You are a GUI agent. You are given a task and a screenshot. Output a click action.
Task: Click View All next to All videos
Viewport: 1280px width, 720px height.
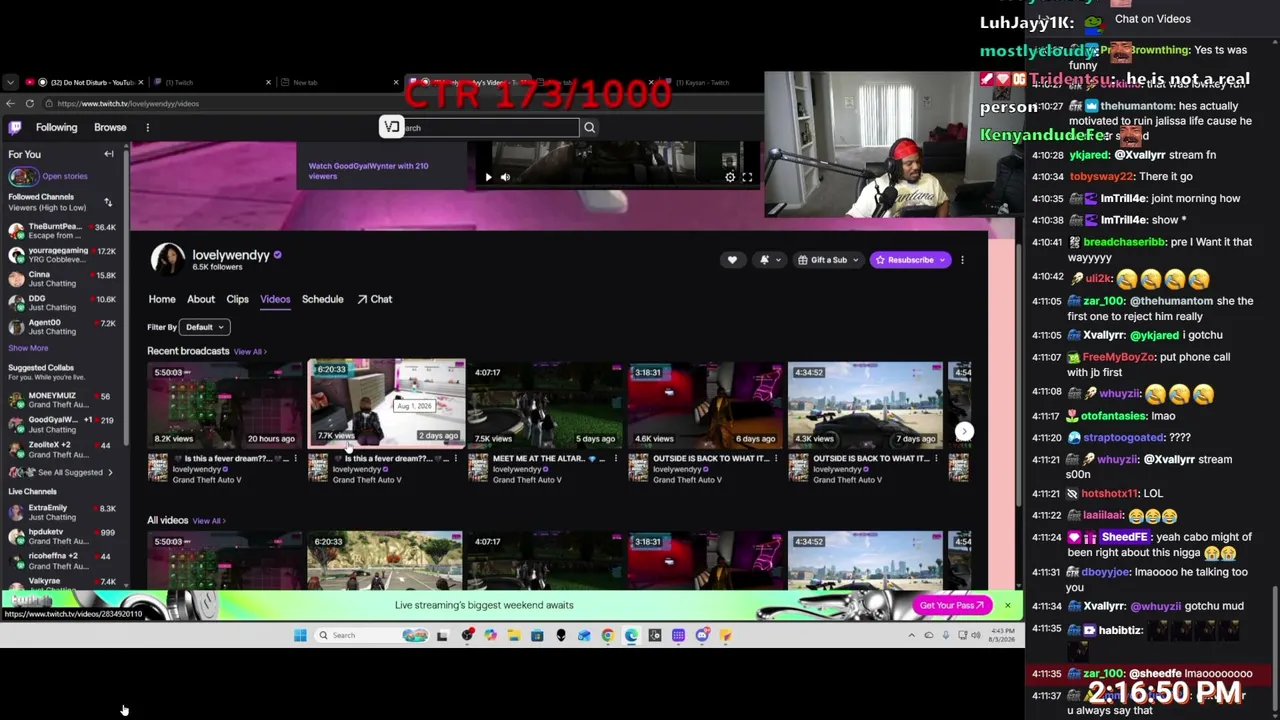point(209,521)
